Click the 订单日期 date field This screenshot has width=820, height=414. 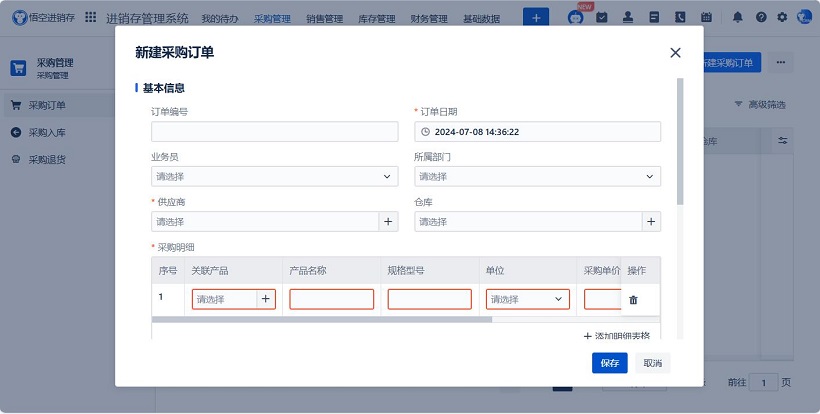(538, 132)
